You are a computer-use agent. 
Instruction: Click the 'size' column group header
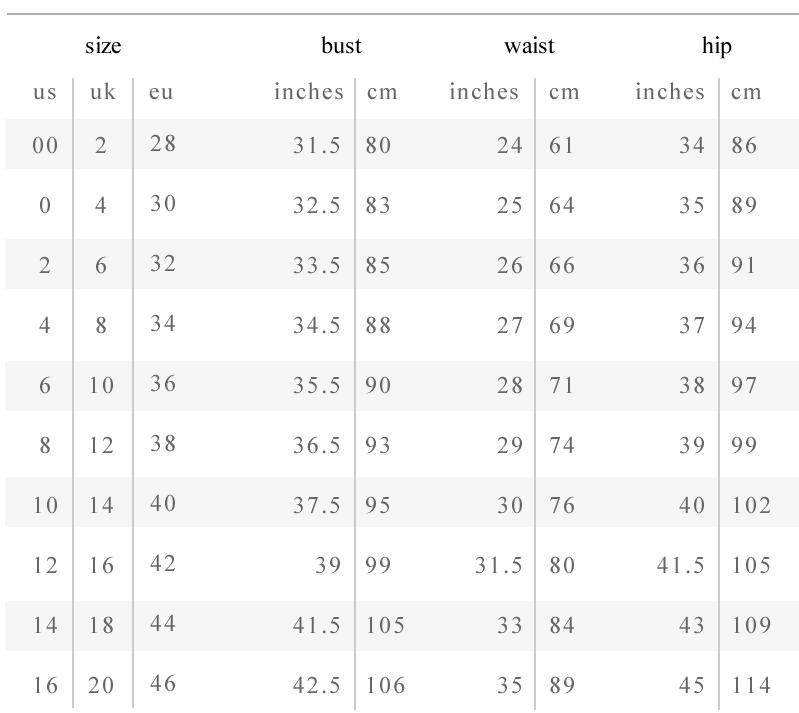point(103,46)
